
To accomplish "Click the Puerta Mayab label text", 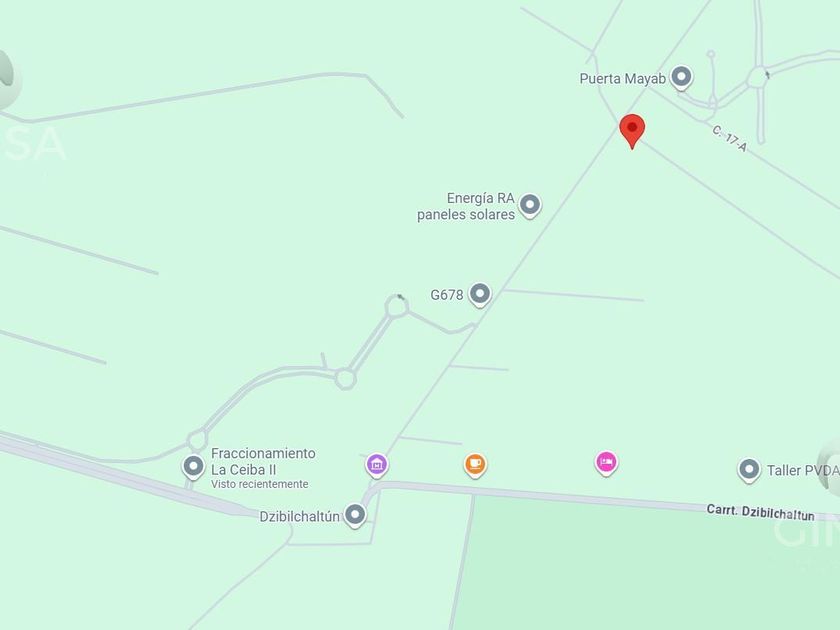I will pos(622,79).
